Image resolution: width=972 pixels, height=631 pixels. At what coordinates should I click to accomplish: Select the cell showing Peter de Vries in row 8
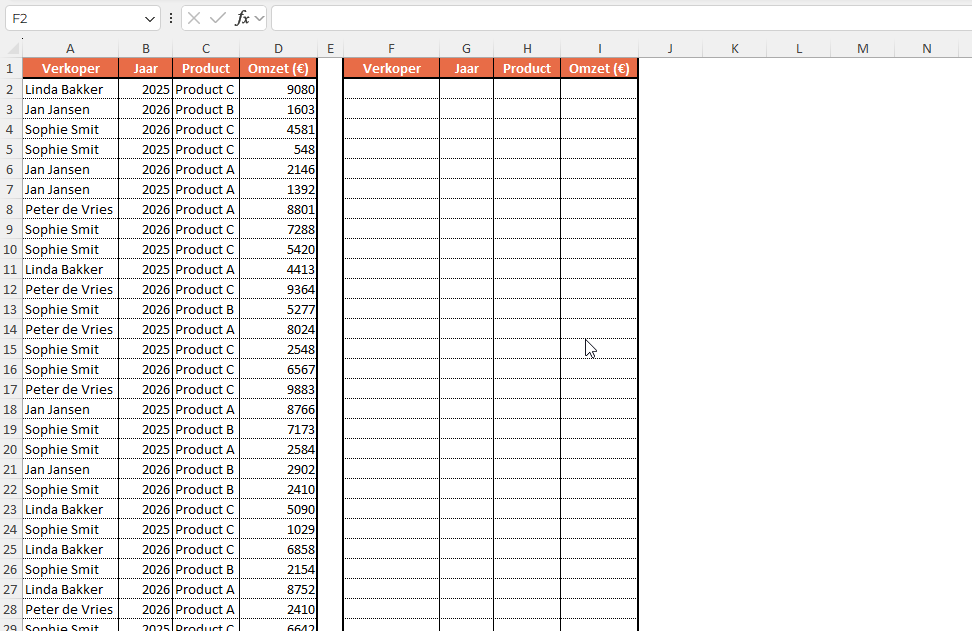pyautogui.click(x=69, y=209)
